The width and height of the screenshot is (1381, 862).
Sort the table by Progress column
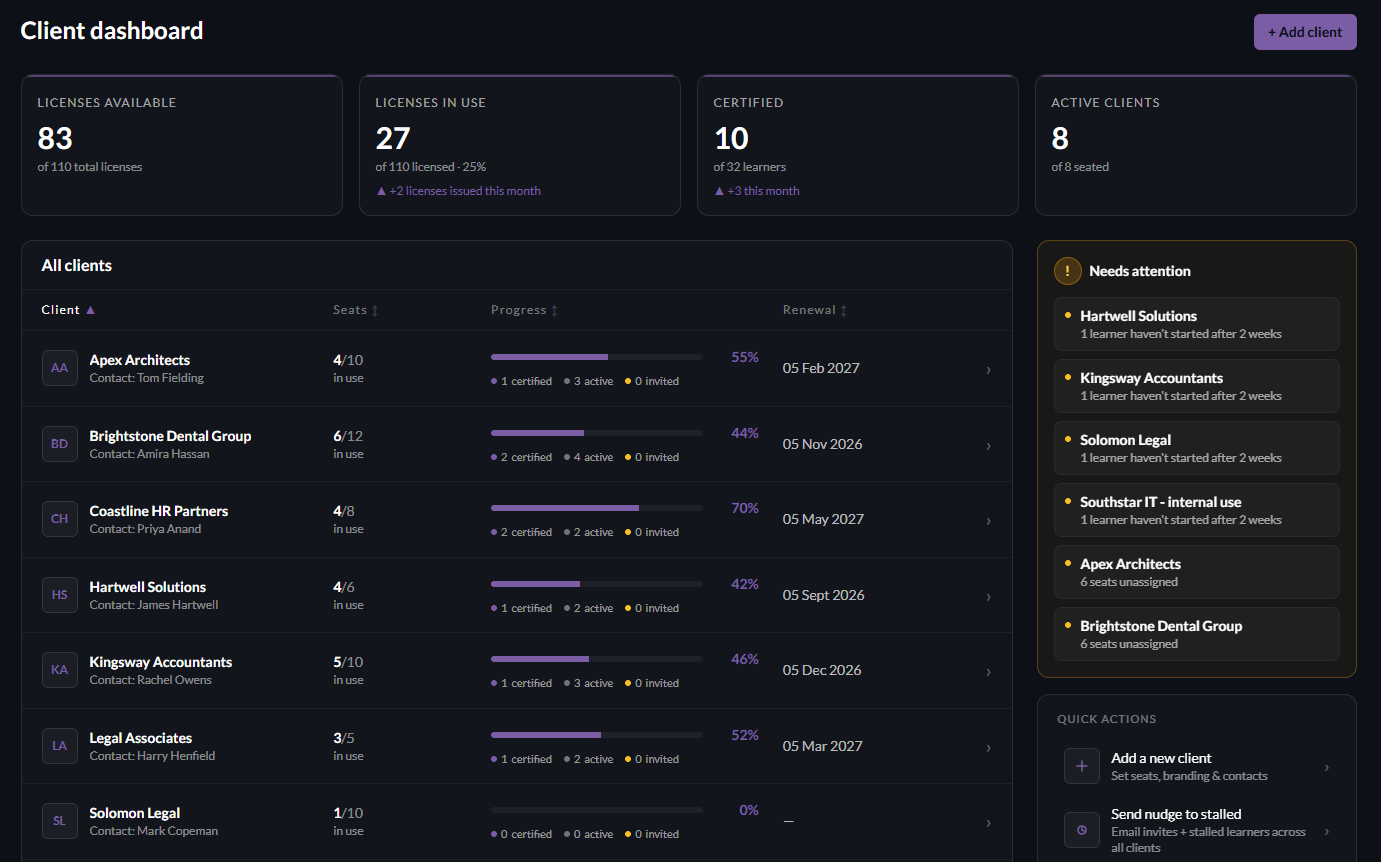click(525, 310)
